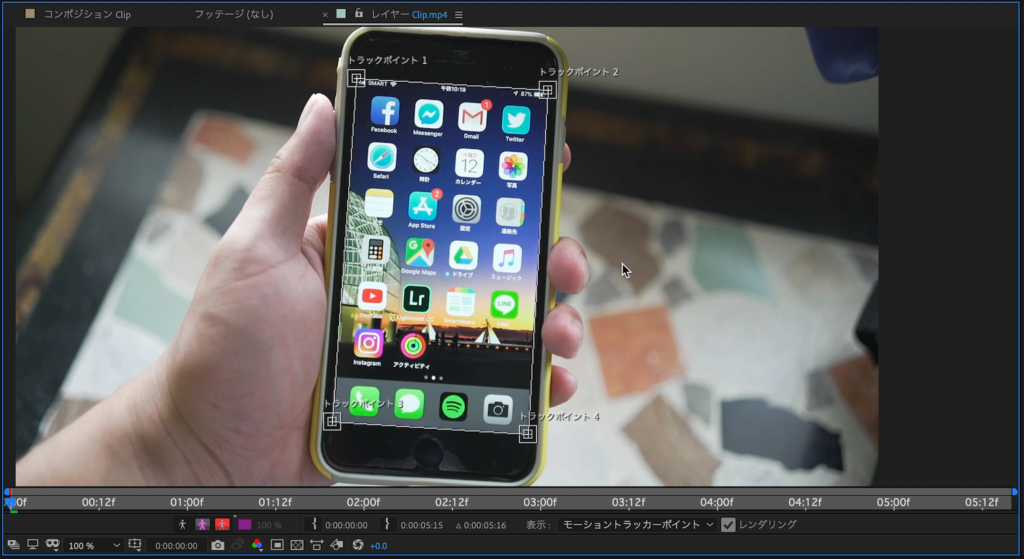Open the フッテージ (なし) tab

coord(234,14)
